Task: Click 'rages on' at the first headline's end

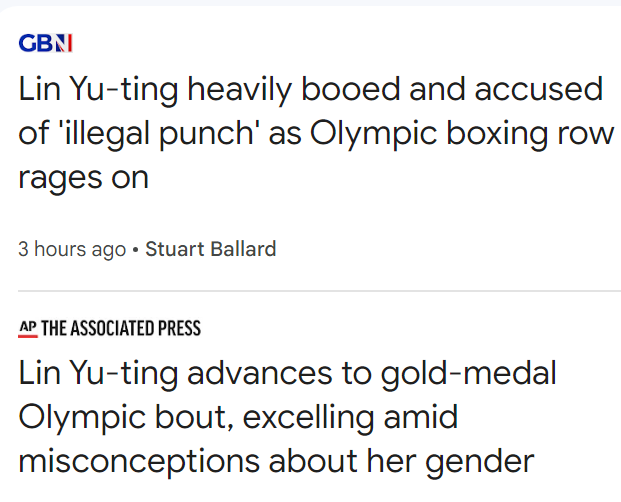Action: pyautogui.click(x=84, y=177)
